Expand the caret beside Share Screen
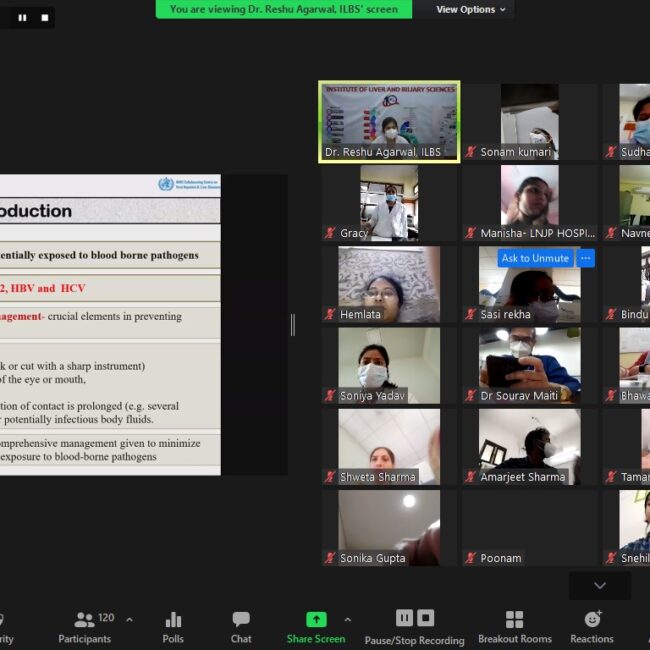This screenshot has width=650, height=650. pyautogui.click(x=348, y=619)
